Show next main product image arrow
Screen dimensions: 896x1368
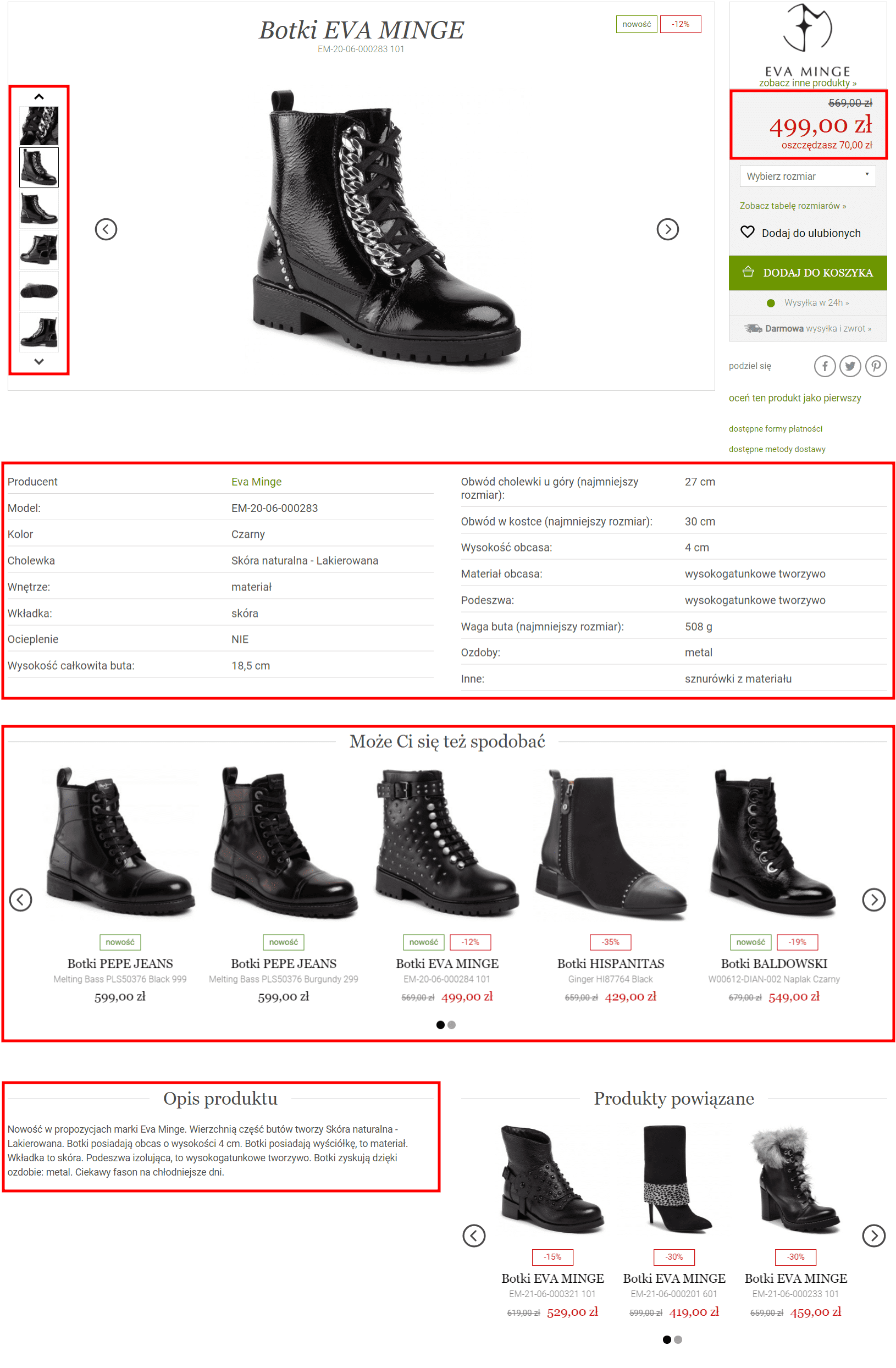point(667,229)
